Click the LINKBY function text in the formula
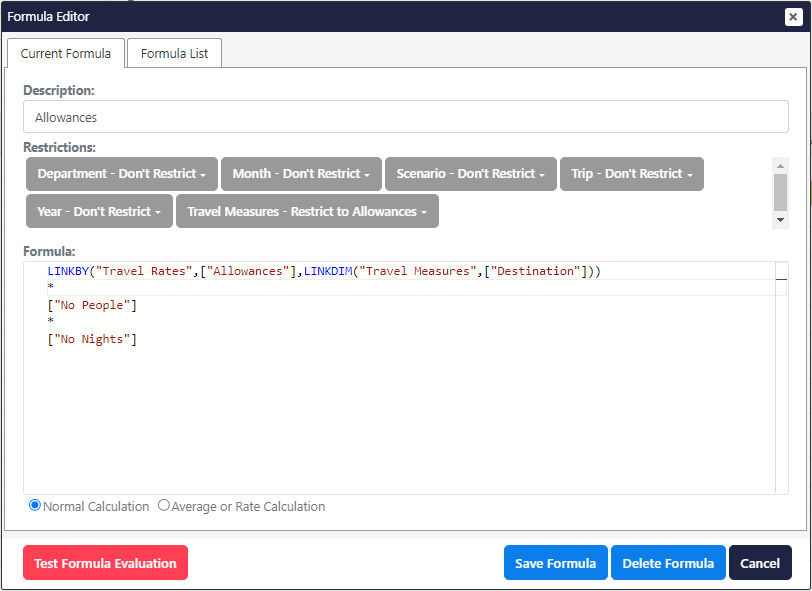Screen dimensions: 812x591 [70, 270]
